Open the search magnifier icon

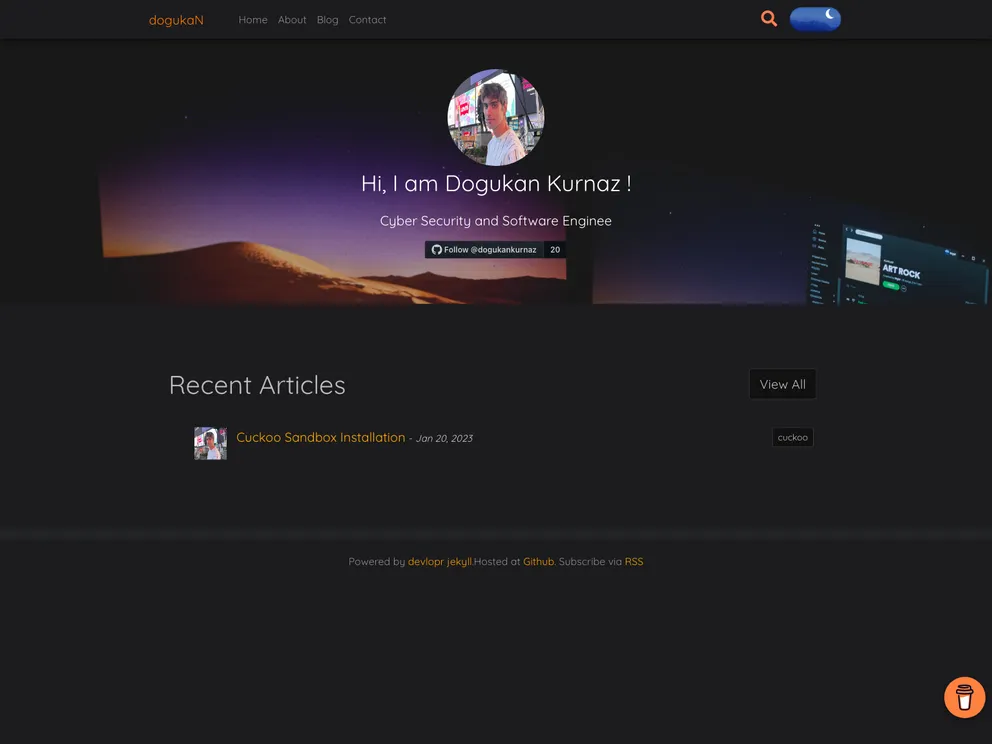(768, 19)
